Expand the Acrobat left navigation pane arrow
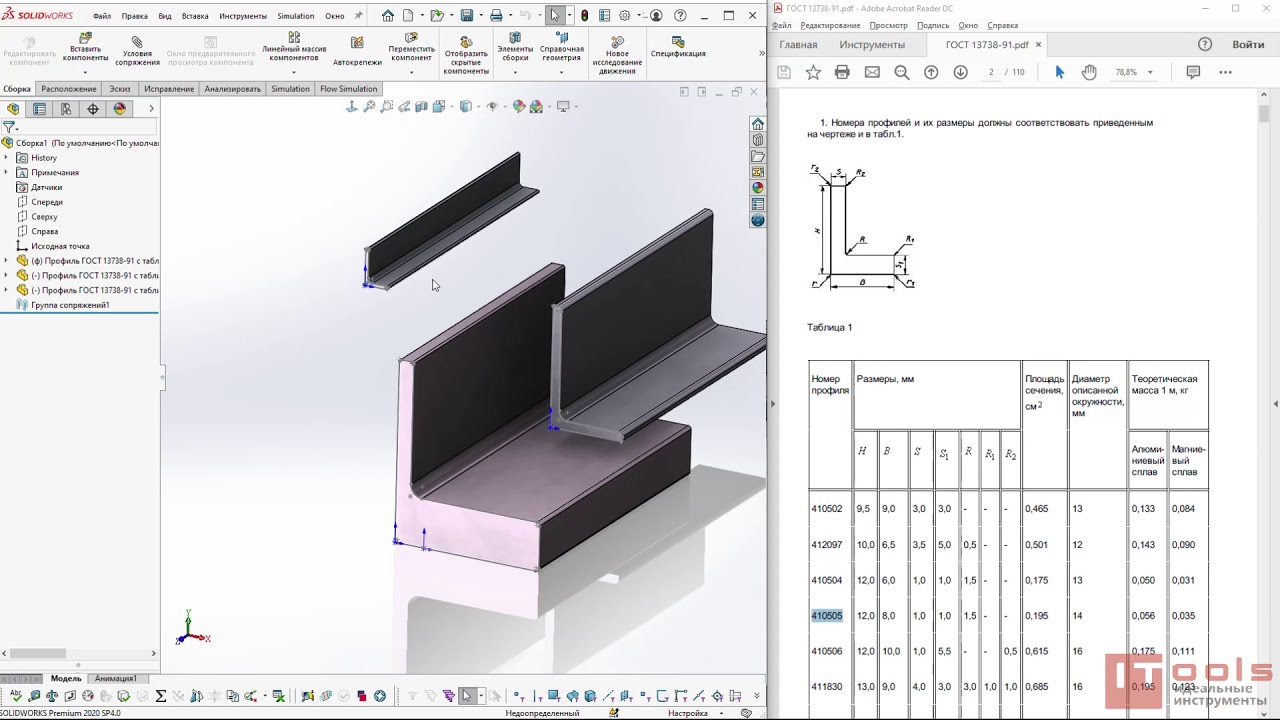Screen dimensions: 1280x720 click(x=772, y=404)
